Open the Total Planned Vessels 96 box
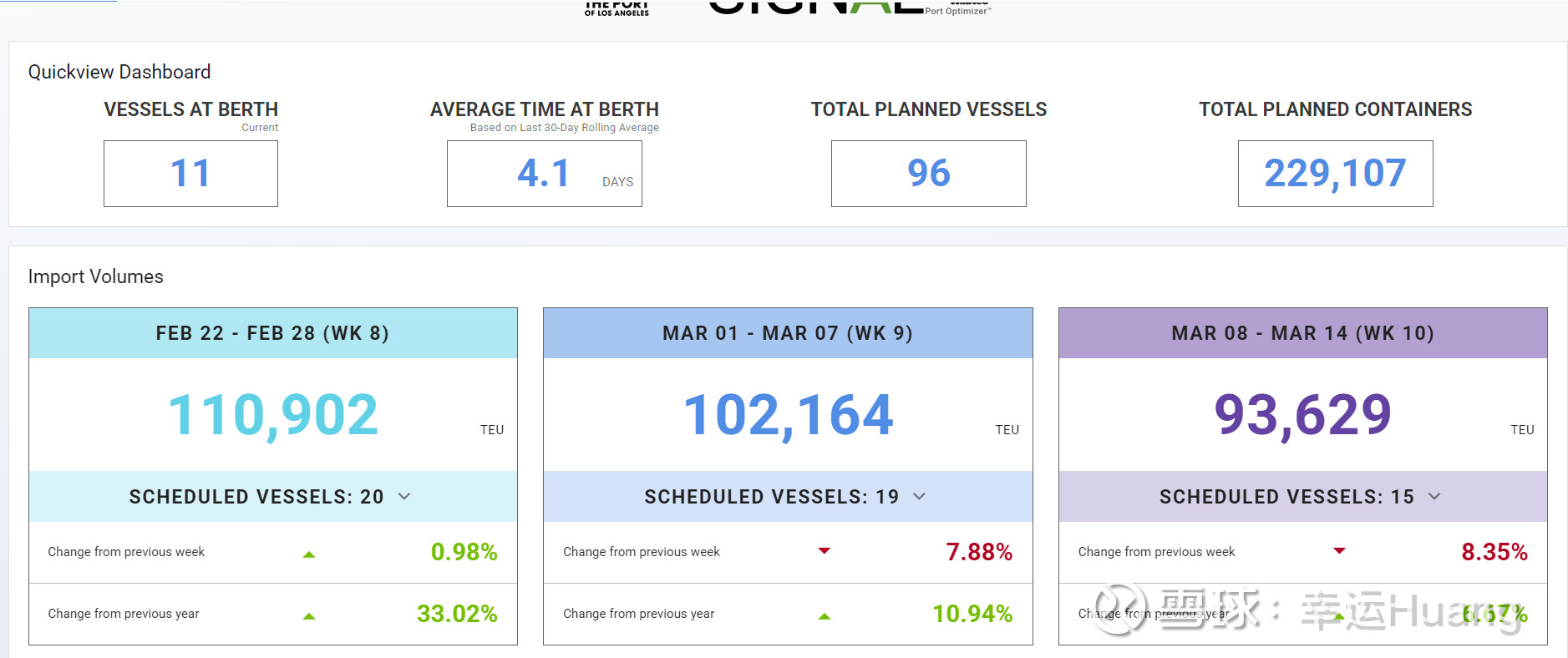The image size is (1568, 658). click(928, 174)
